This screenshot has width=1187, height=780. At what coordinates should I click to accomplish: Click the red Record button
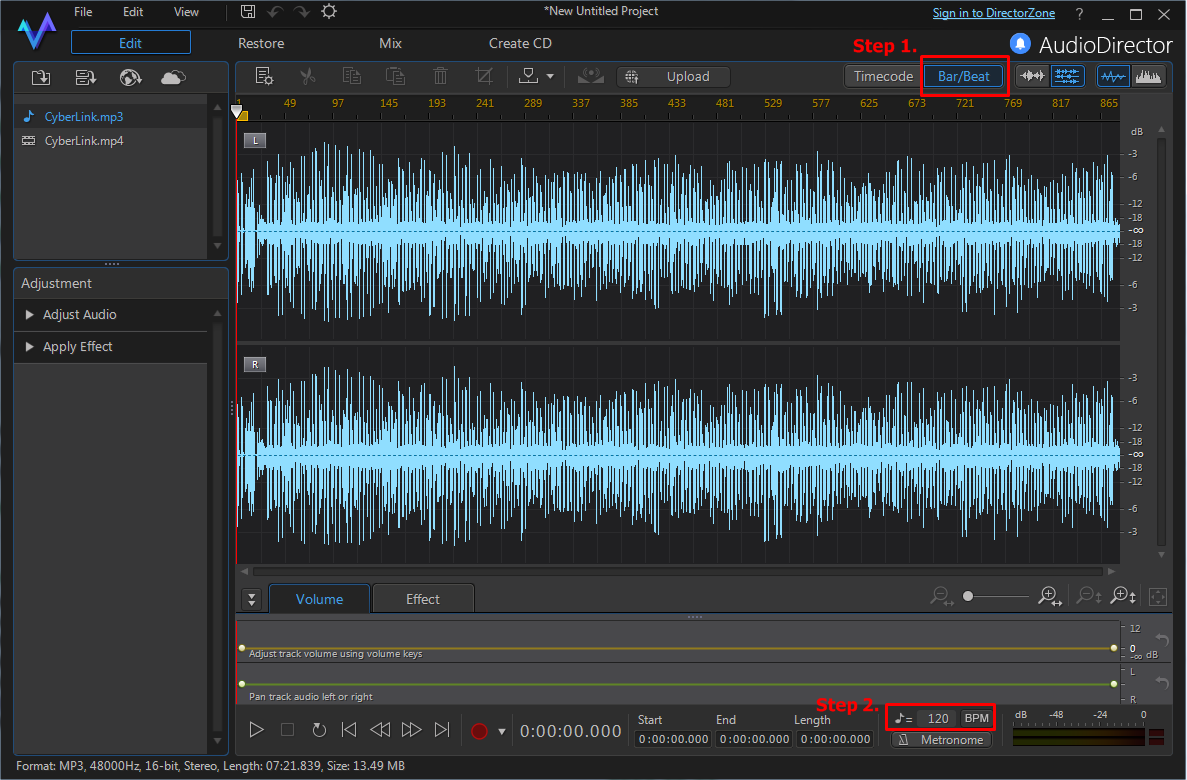[x=479, y=732]
